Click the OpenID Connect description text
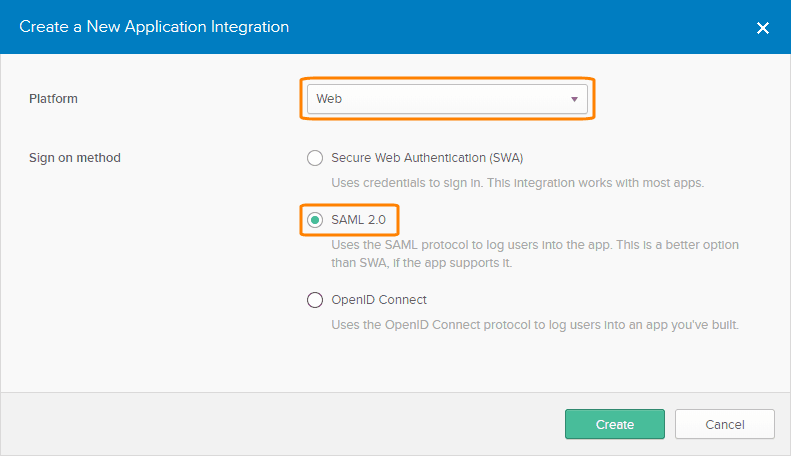791x456 pixels. (x=535, y=325)
